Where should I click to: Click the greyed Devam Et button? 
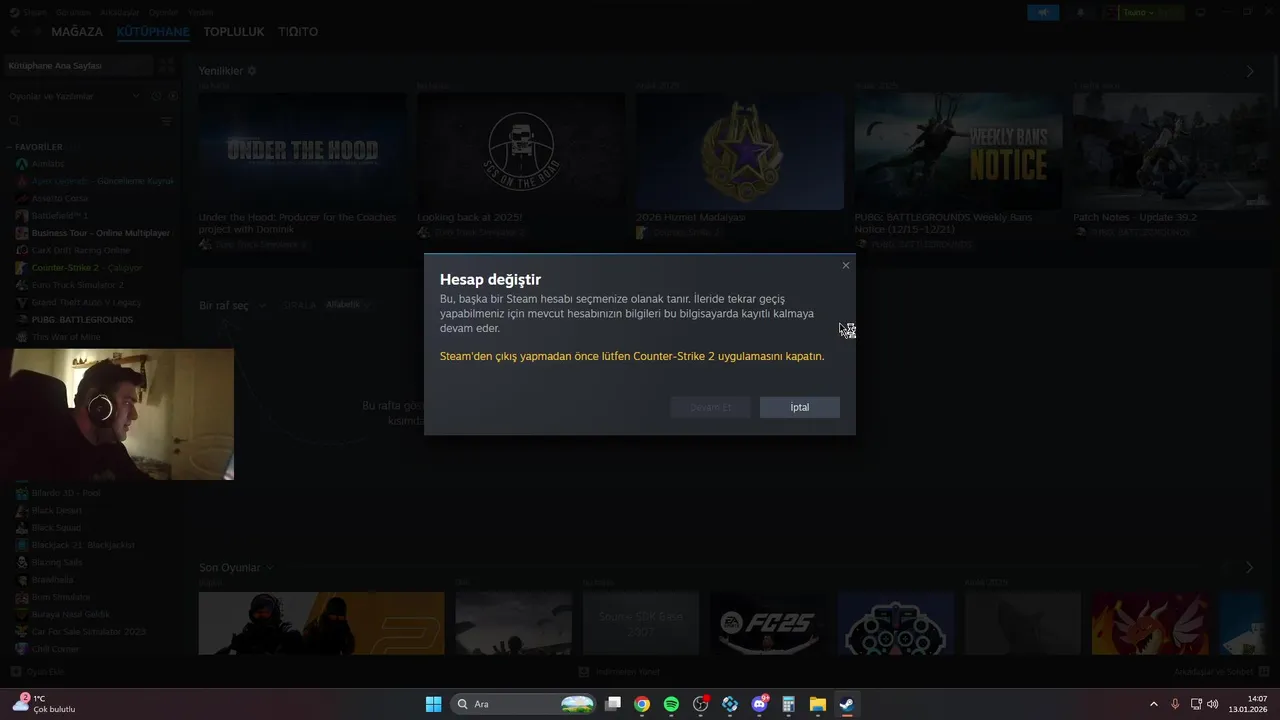711,407
